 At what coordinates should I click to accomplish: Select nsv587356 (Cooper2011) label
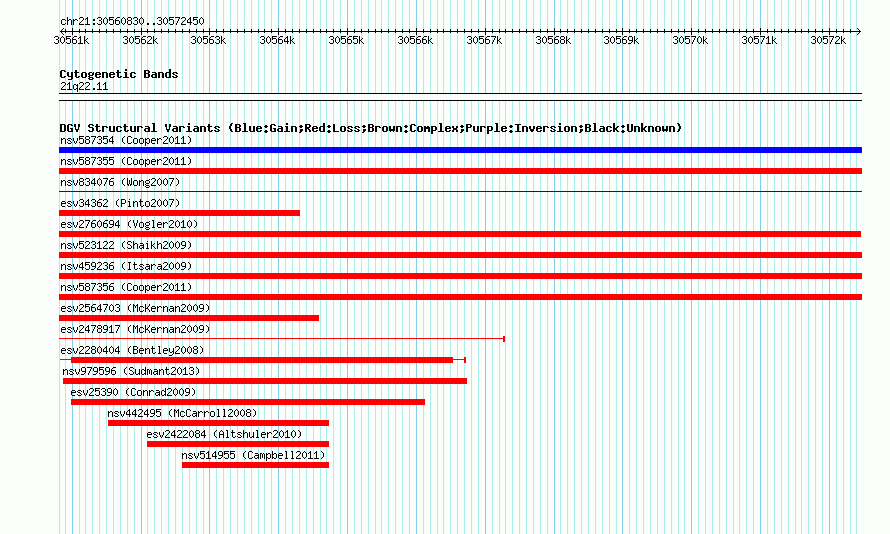[x=126, y=287]
